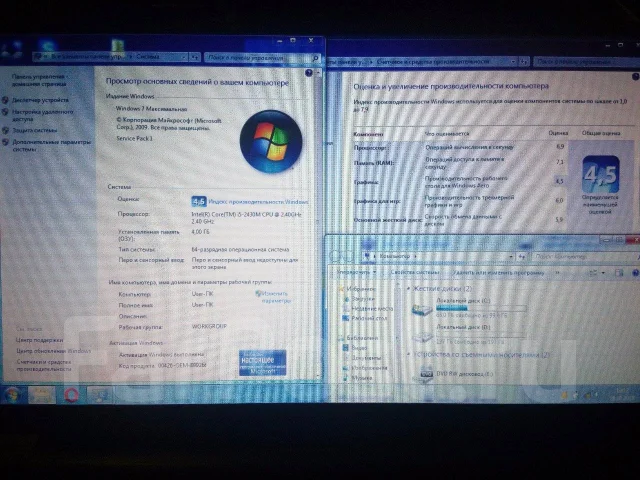
Task: Open System window address bar dropdown
Action: (184, 58)
